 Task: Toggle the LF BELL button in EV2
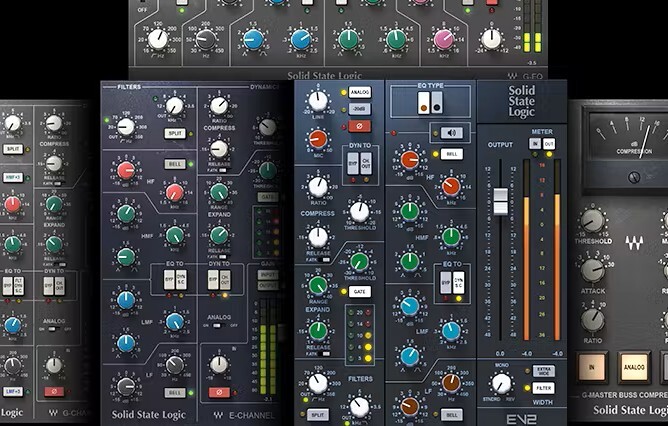coord(452,414)
